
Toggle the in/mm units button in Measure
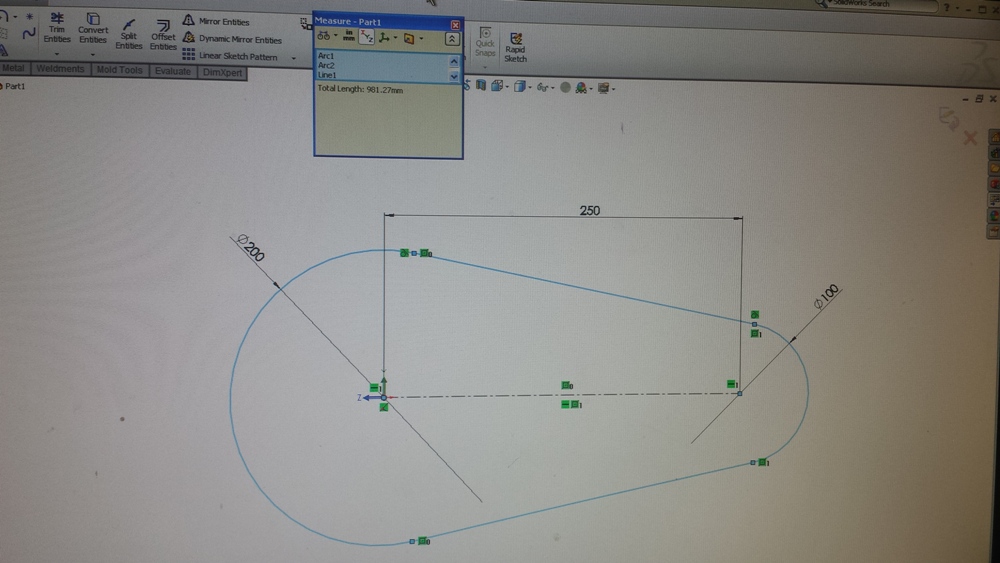349,37
